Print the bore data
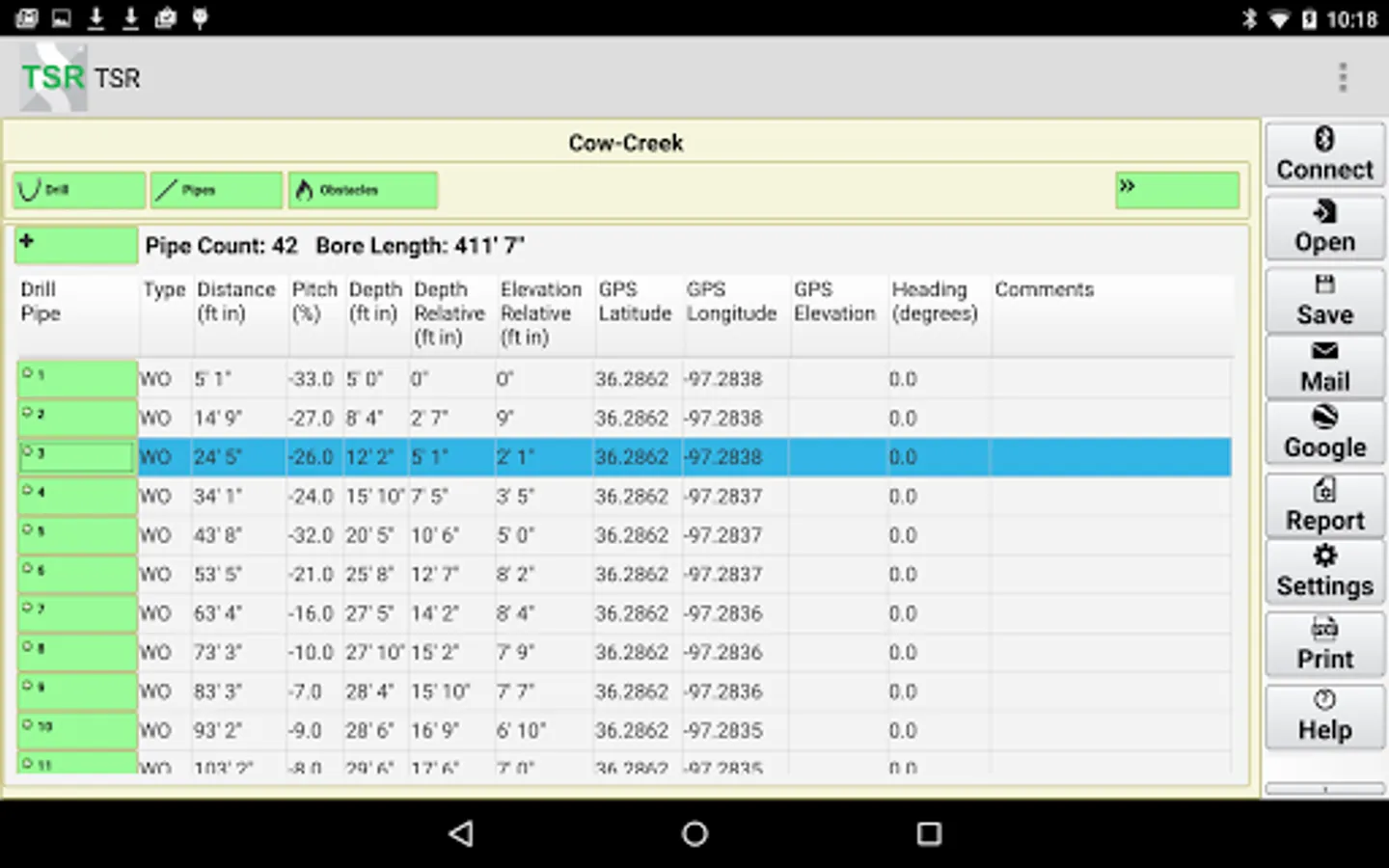The height and width of the screenshot is (868, 1389). tap(1325, 644)
